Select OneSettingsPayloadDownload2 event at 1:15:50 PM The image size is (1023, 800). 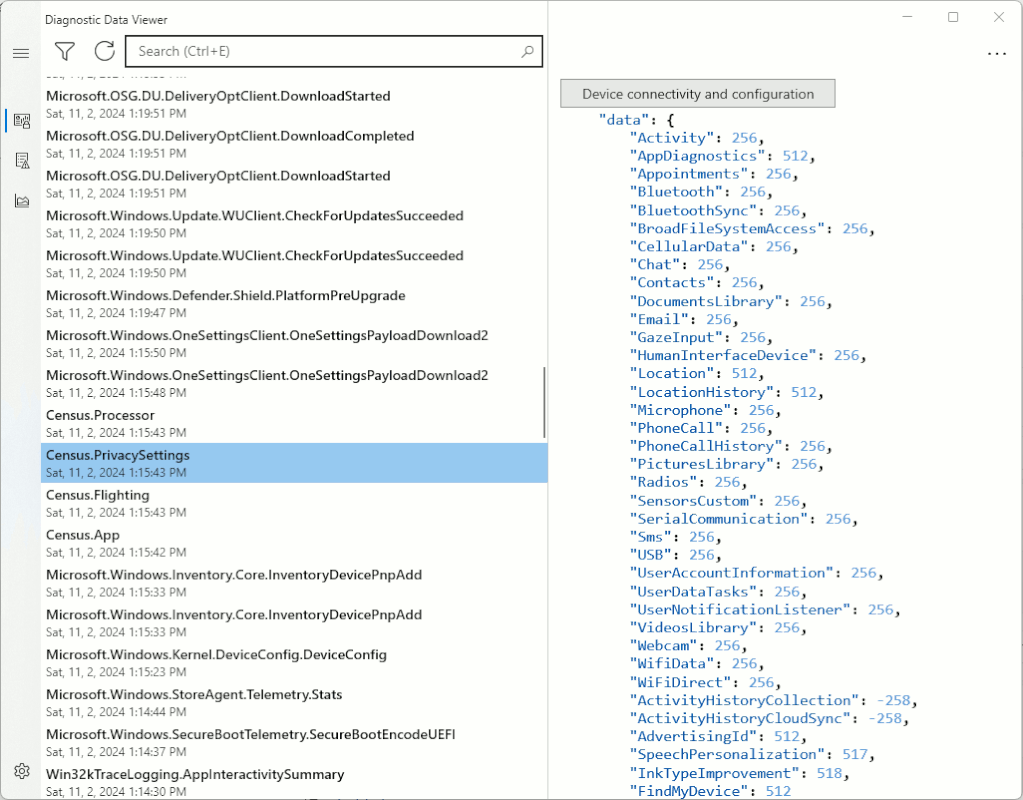pyautogui.click(x=294, y=343)
